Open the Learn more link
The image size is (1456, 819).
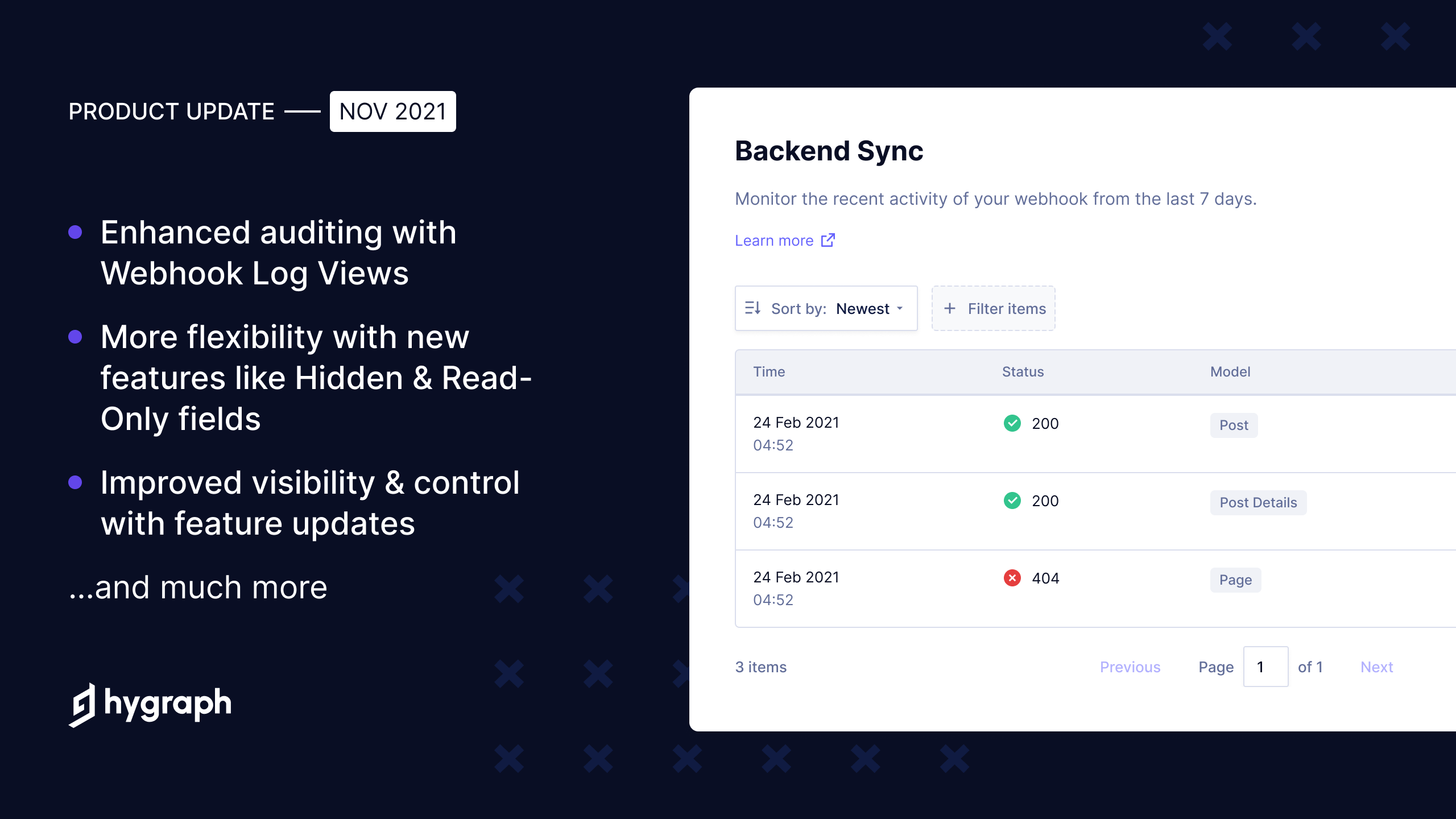click(x=775, y=240)
